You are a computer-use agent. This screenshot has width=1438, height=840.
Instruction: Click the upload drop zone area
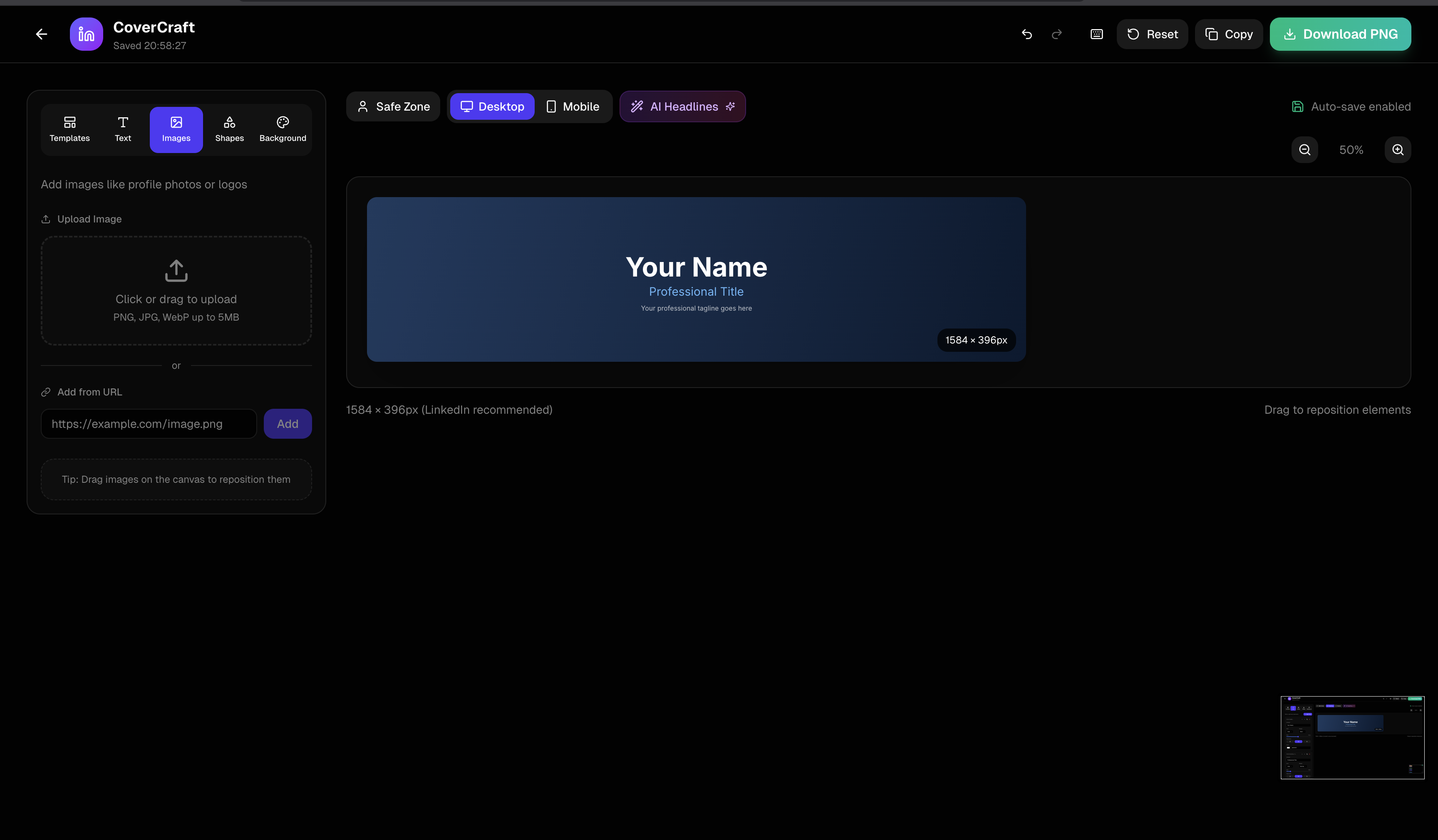tap(176, 291)
